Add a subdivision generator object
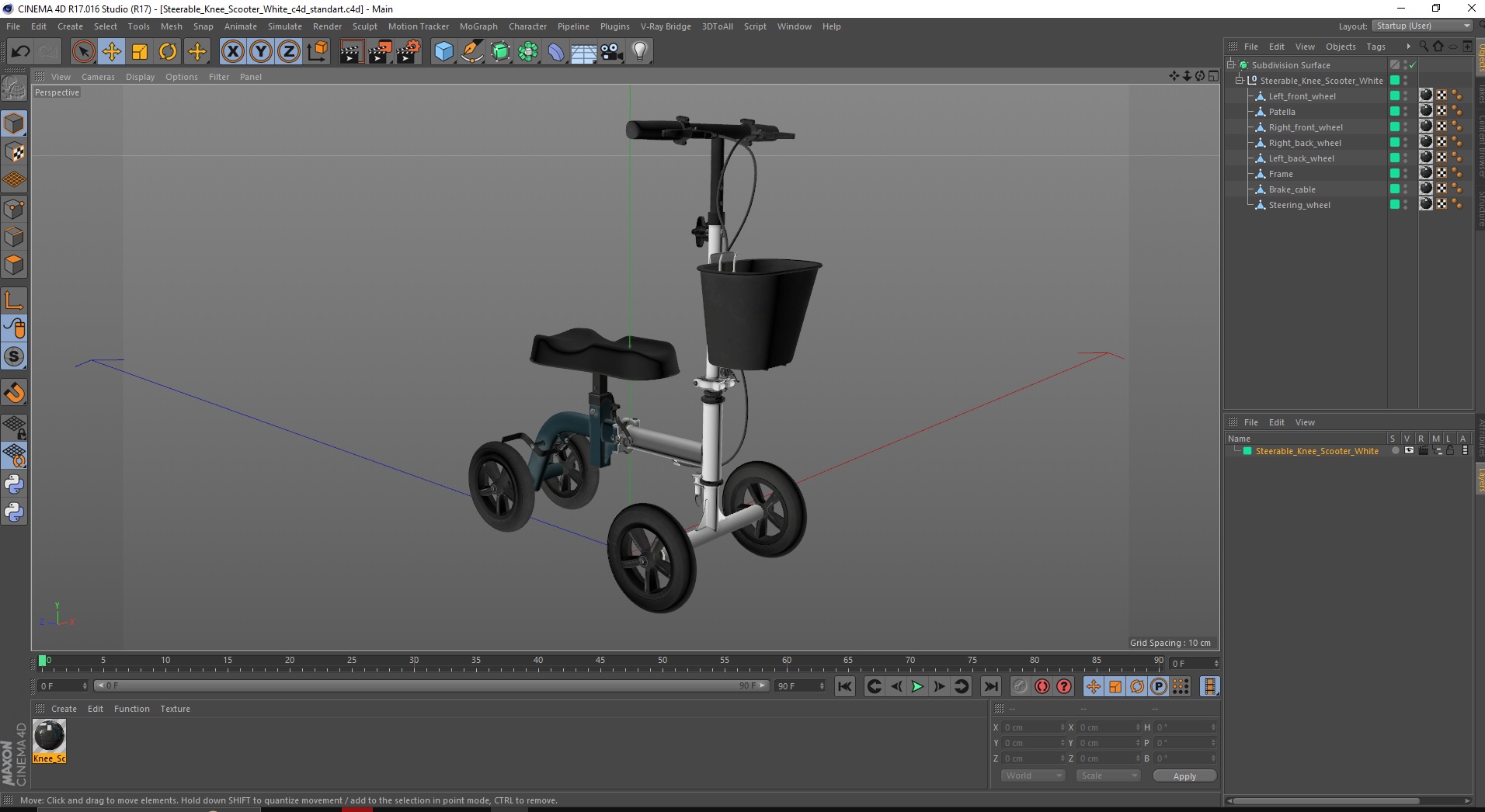Screen dimensions: 1485x812 pyautogui.click(x=501, y=52)
